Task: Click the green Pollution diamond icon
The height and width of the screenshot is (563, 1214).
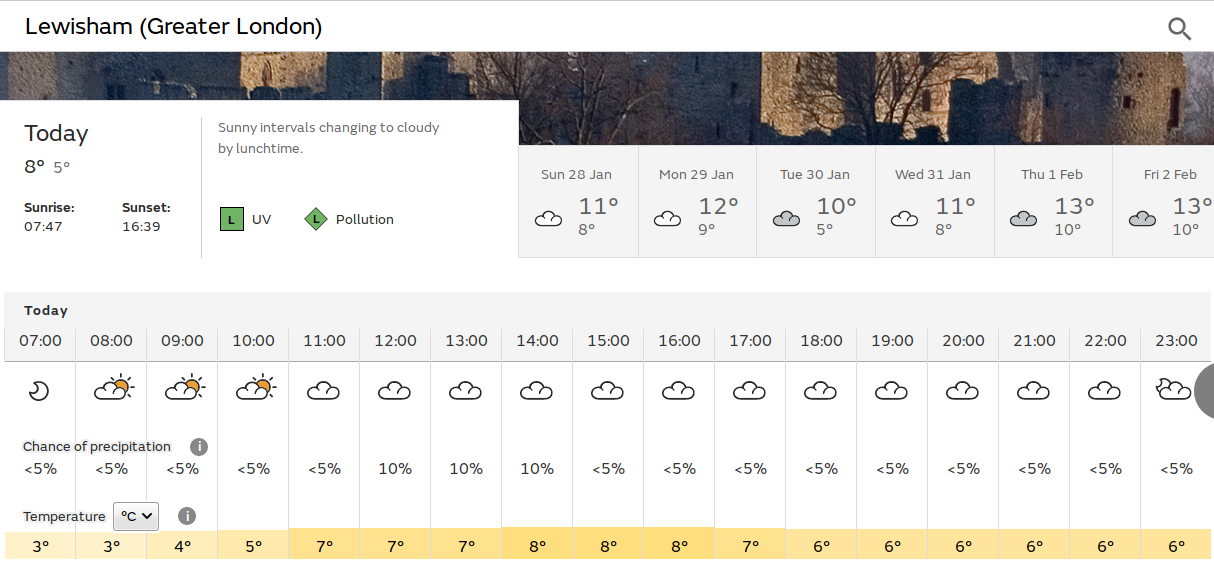Action: pos(316,219)
